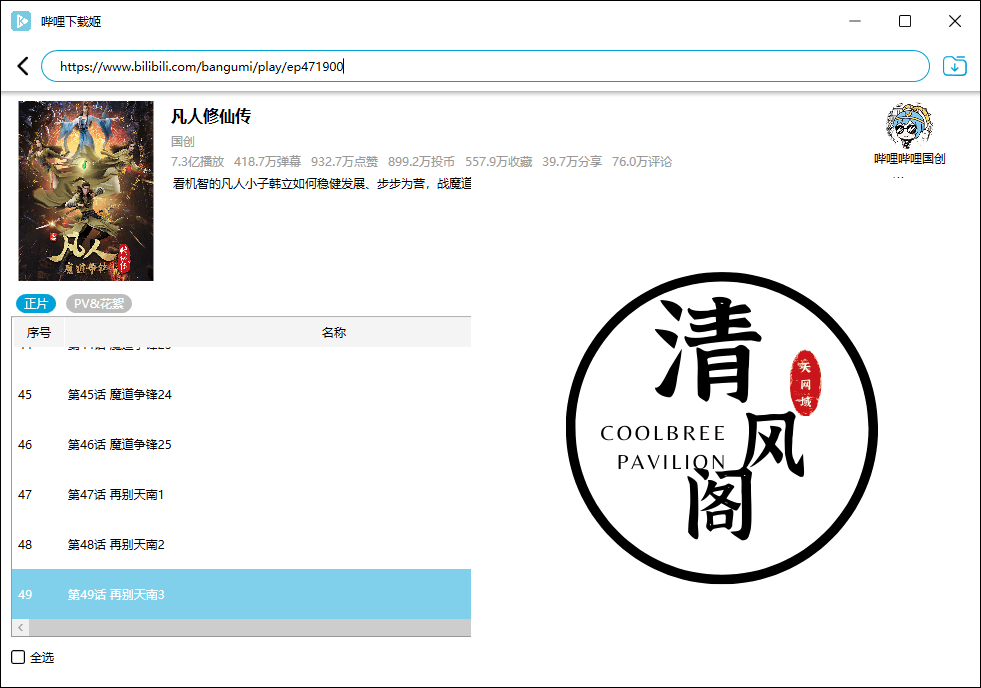The image size is (981, 688).
Task: Tick the 全选 checkbox
Action: 18,657
